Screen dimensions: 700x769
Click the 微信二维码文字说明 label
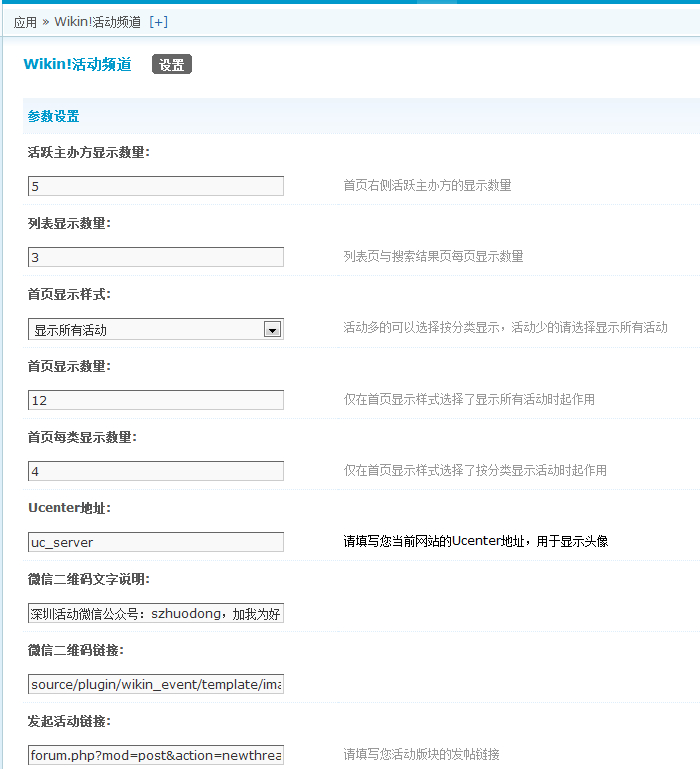click(x=89, y=579)
